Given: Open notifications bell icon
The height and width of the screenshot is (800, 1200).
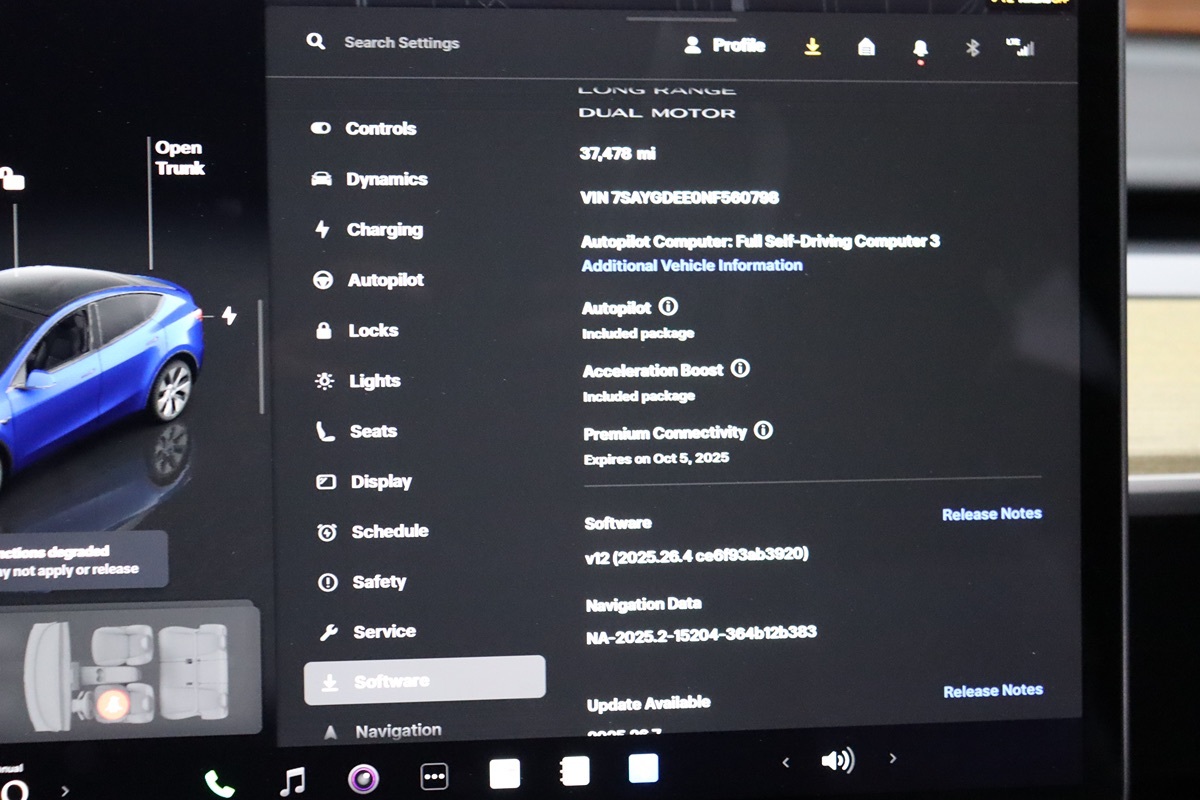Looking at the screenshot, I should [x=920, y=49].
